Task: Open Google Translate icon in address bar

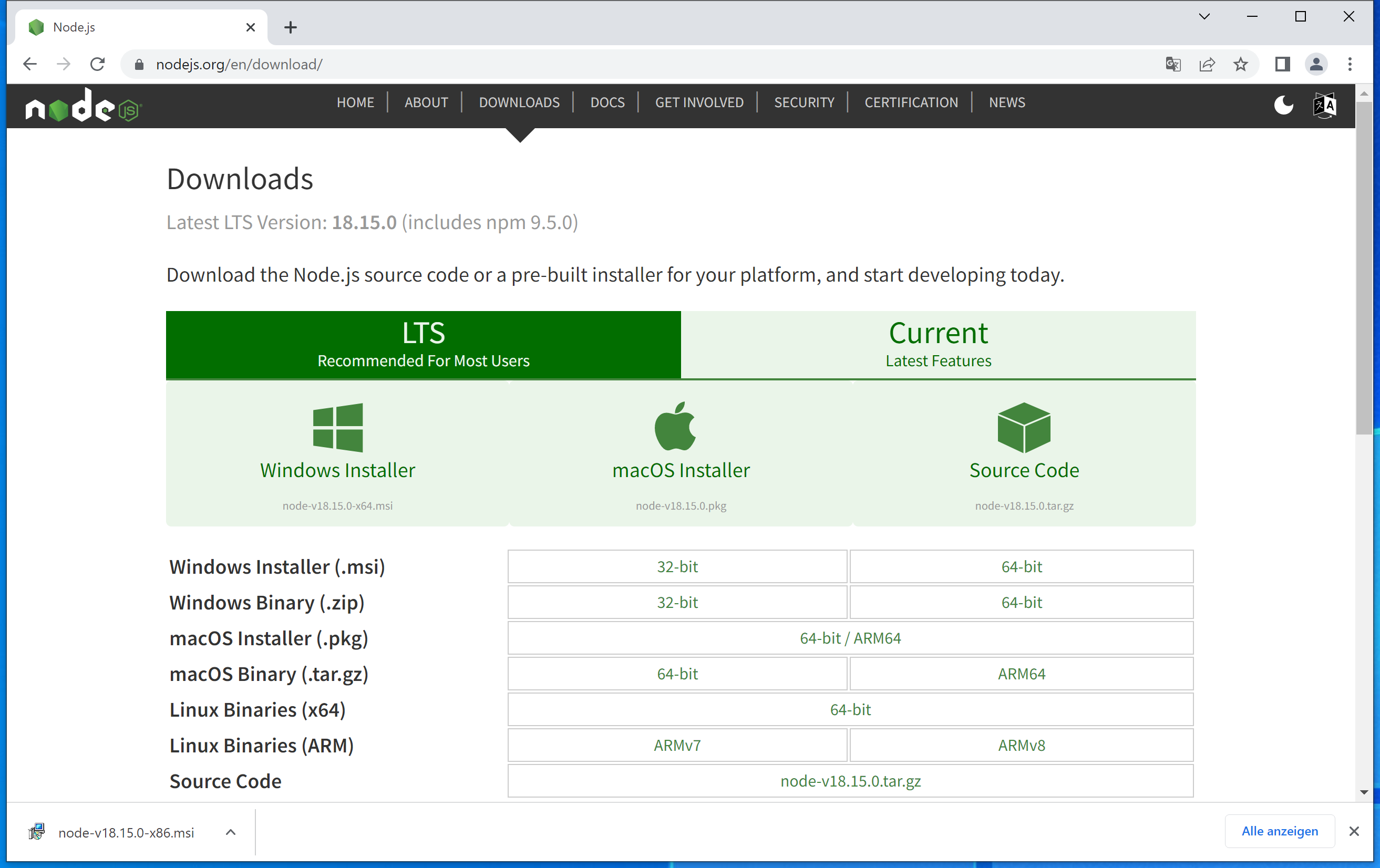Action: click(1173, 64)
